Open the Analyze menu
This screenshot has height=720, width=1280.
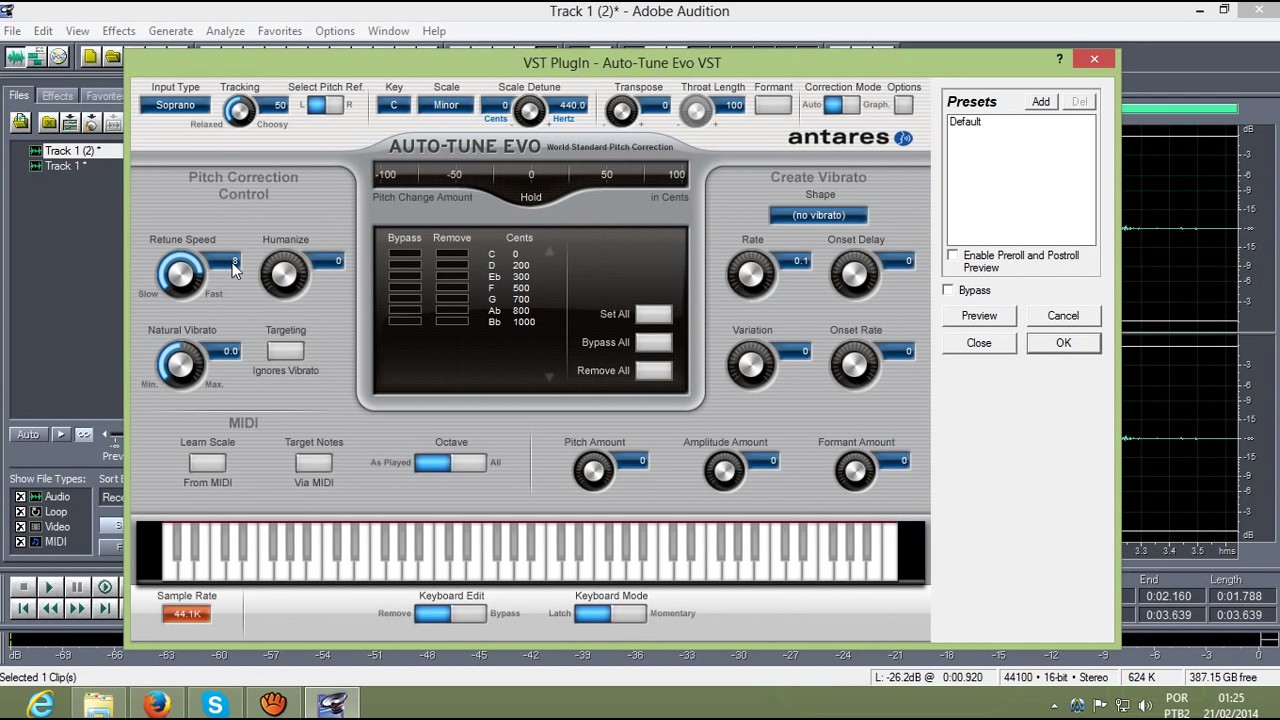pyautogui.click(x=225, y=31)
